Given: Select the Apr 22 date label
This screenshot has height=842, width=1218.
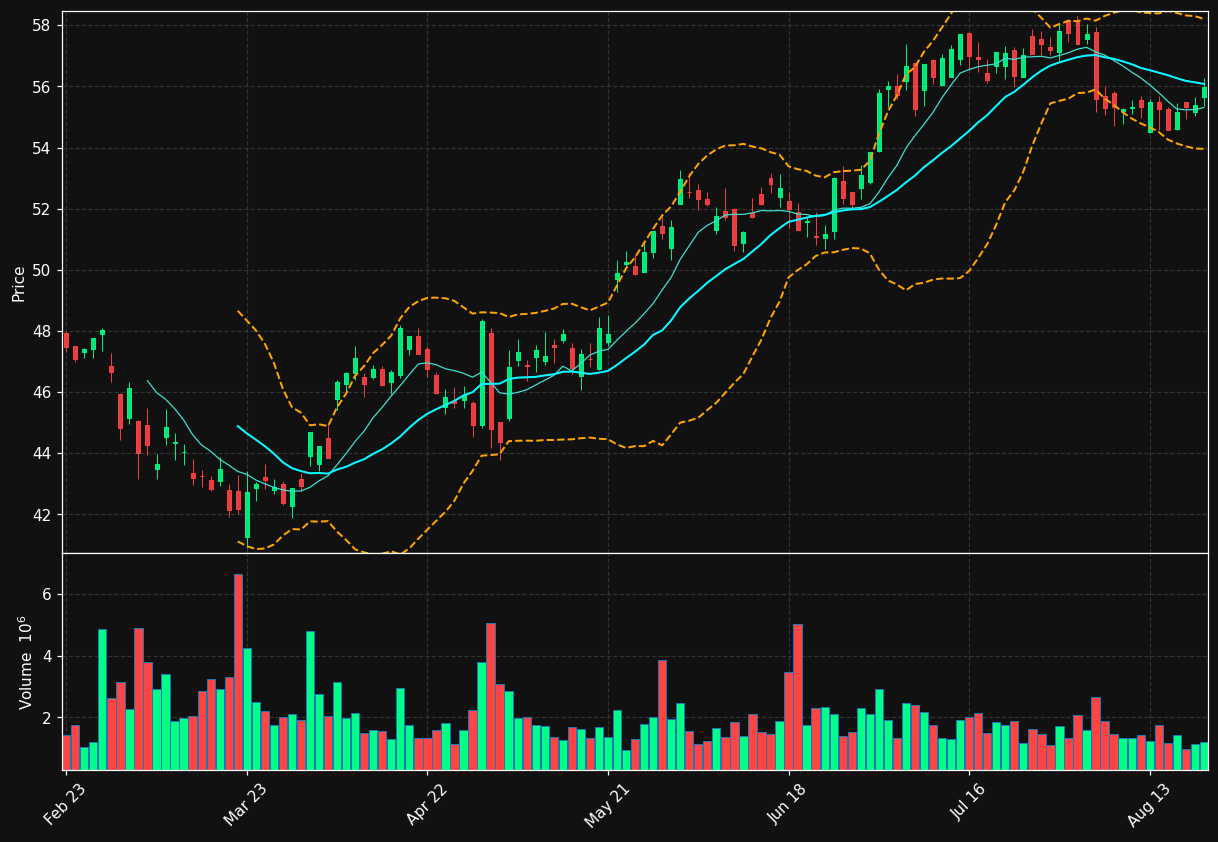Looking at the screenshot, I should coord(427,802).
